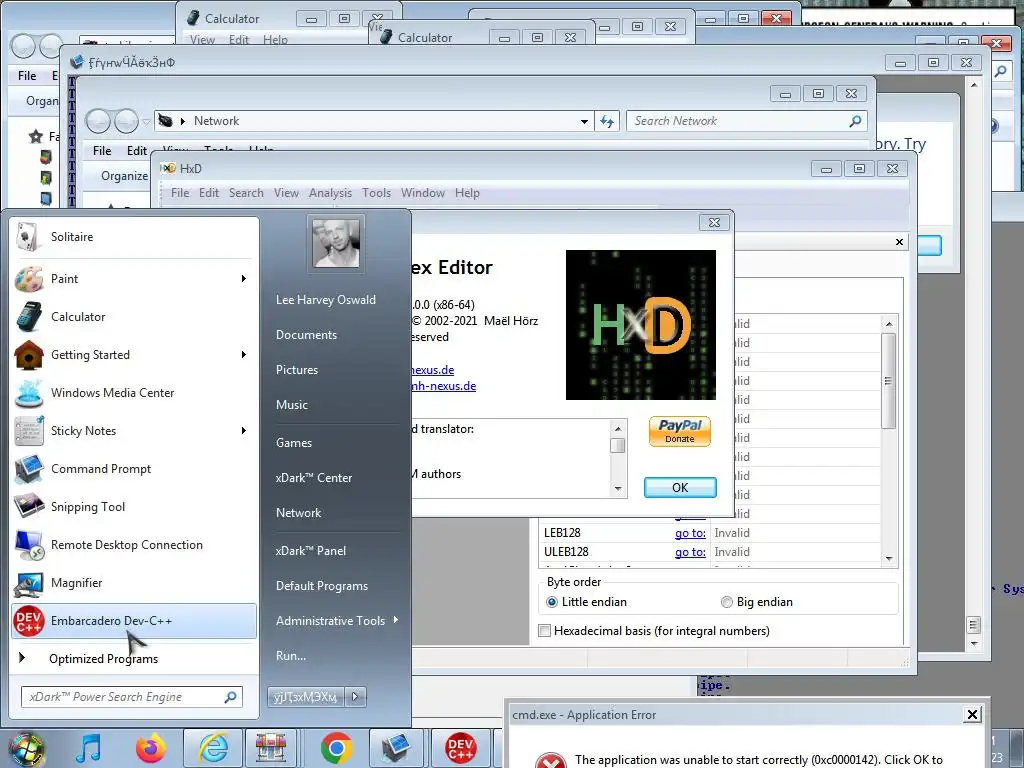Launch Embarcadero Dev-C++ from Start menu

tap(134, 620)
